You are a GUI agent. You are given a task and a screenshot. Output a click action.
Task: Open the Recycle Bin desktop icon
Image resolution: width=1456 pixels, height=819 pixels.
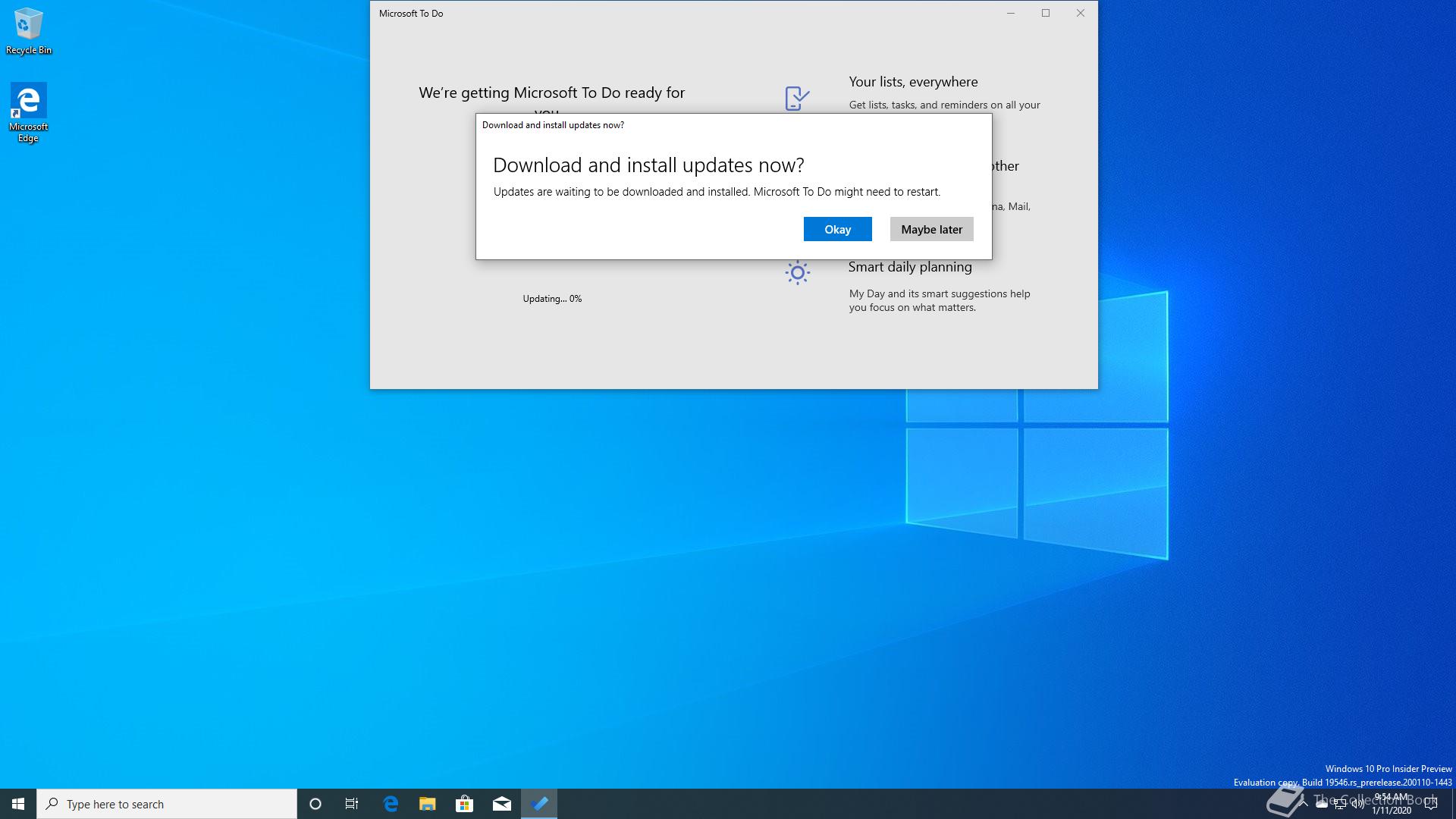(29, 31)
